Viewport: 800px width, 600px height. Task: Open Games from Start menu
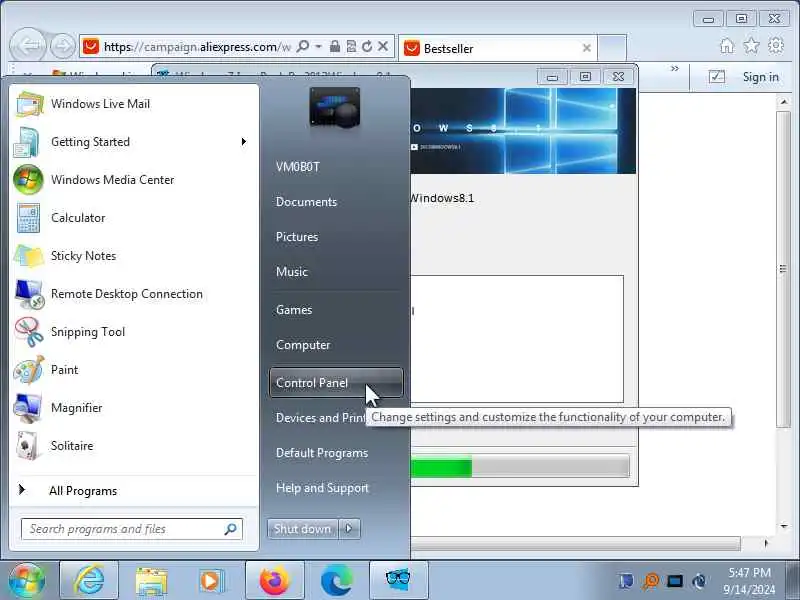(294, 310)
